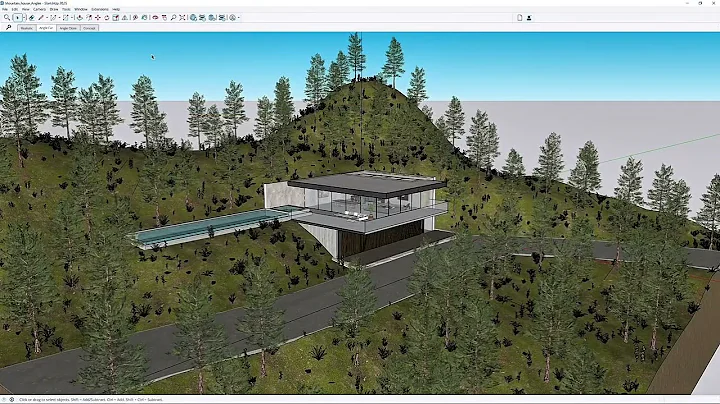Select the Pan hand tool
720x404 pixels.
[x=164, y=17]
